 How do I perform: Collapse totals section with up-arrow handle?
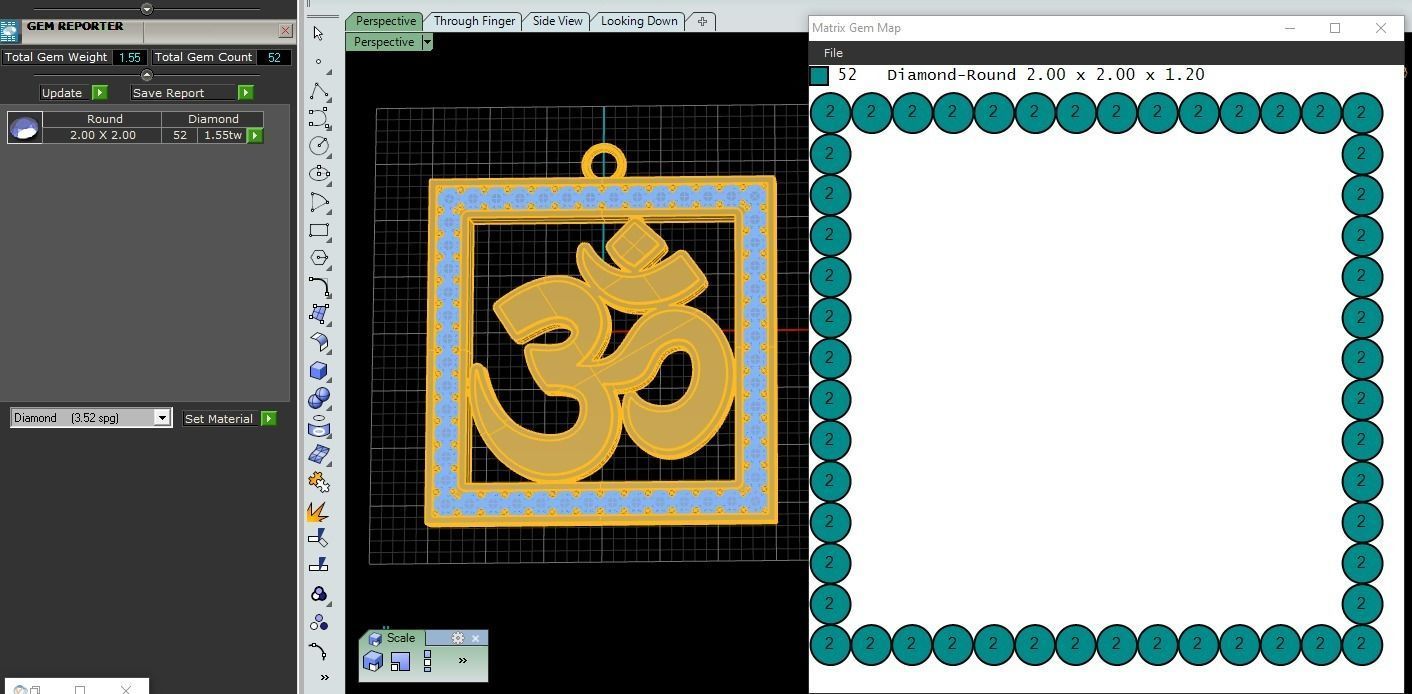click(x=147, y=75)
